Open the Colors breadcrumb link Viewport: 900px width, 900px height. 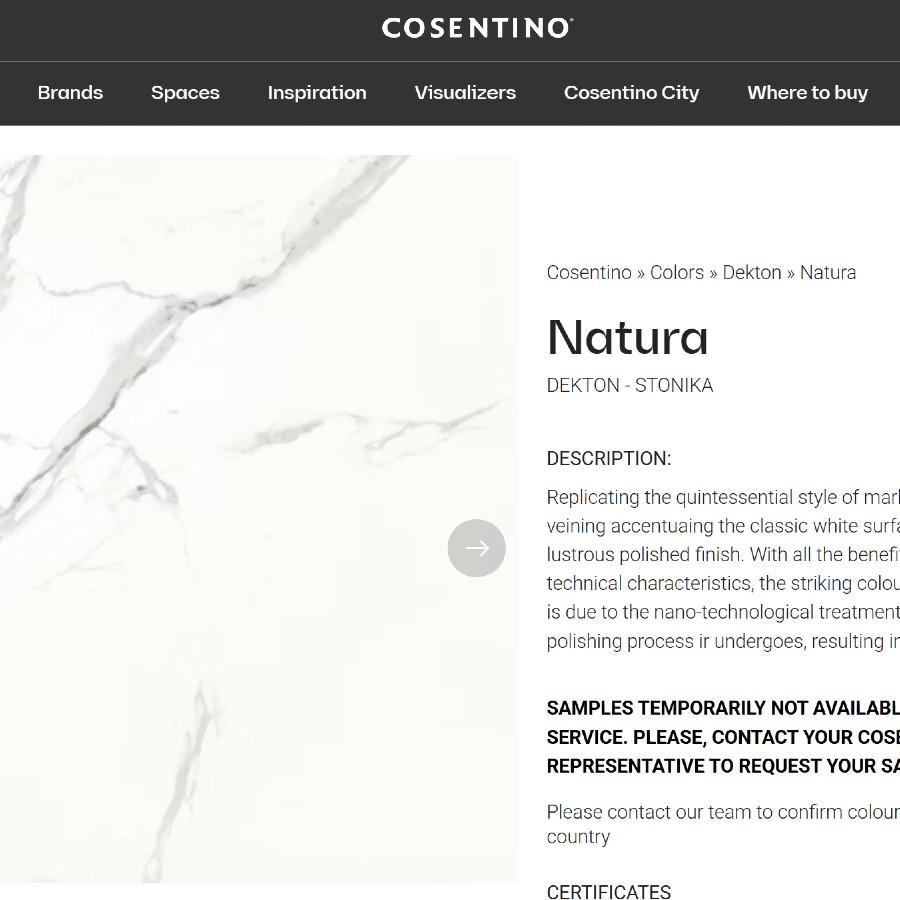tap(676, 272)
